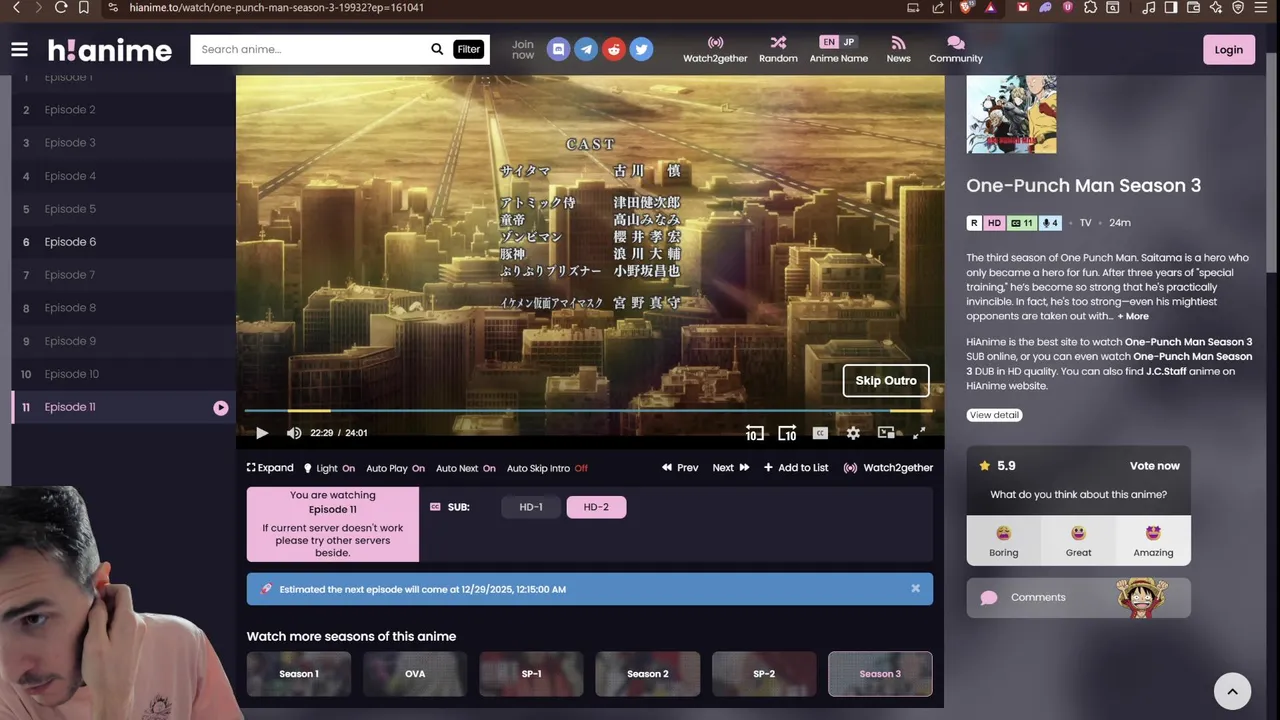
Task: Select the HD-2 server
Action: tap(596, 507)
